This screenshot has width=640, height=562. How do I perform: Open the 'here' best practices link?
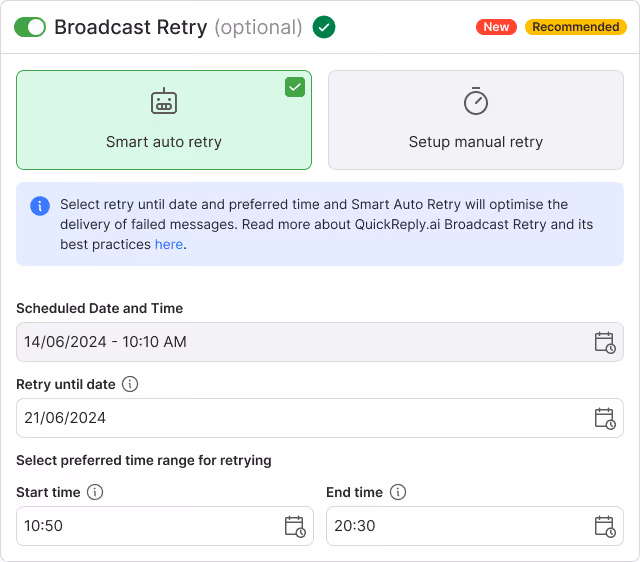(169, 244)
